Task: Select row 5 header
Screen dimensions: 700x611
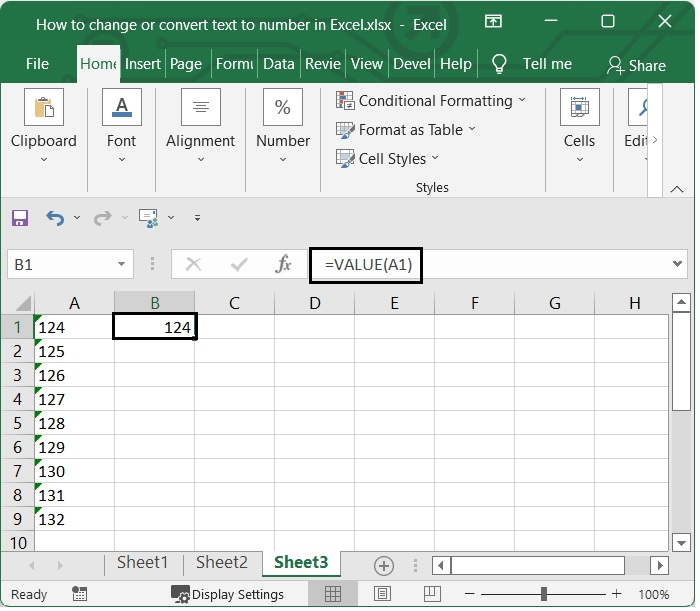Action: point(17,423)
